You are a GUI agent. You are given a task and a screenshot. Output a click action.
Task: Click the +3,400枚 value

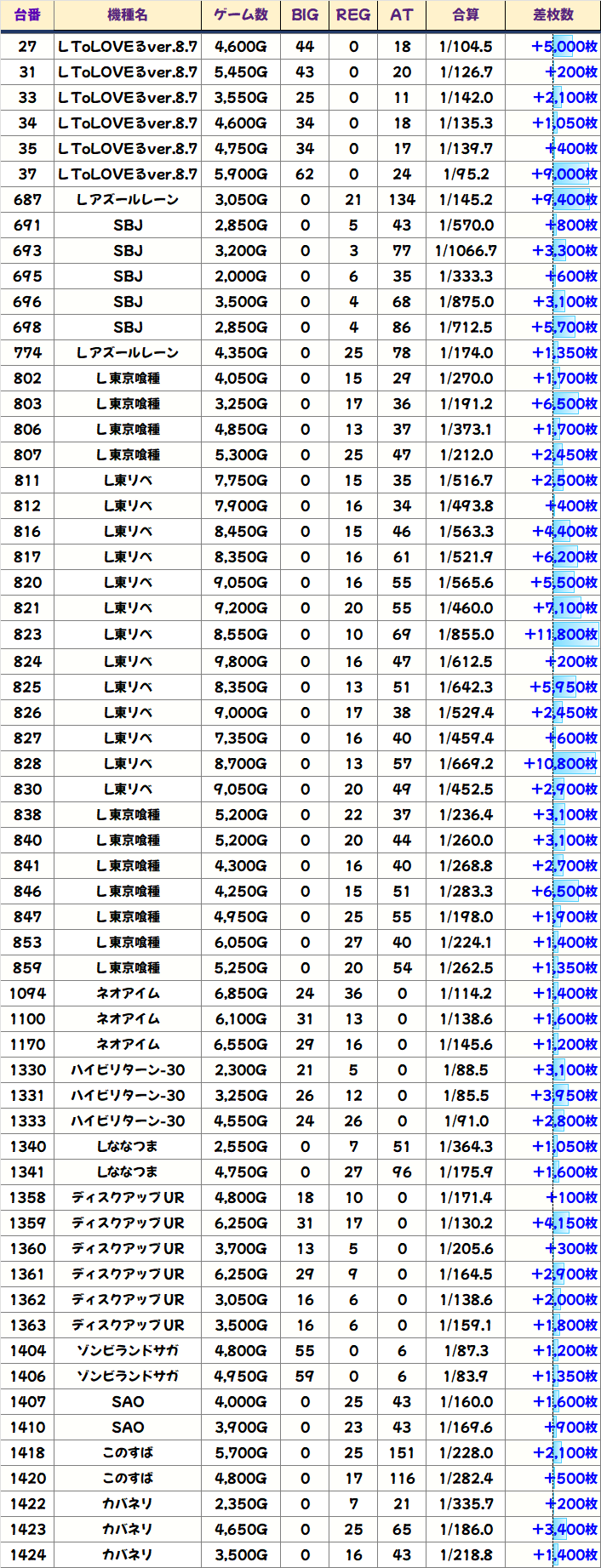point(565,1529)
